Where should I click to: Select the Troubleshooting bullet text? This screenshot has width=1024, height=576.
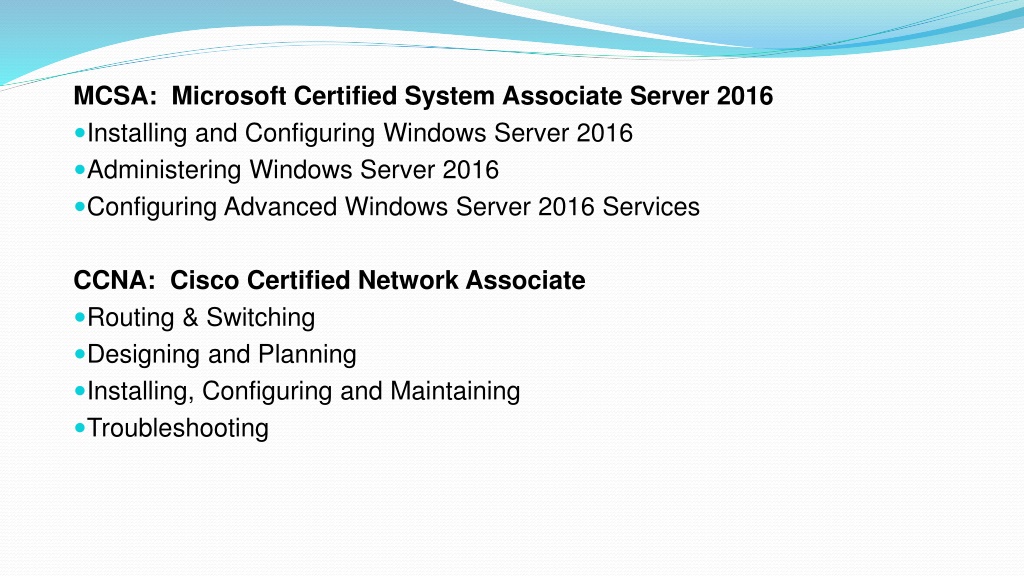click(178, 428)
